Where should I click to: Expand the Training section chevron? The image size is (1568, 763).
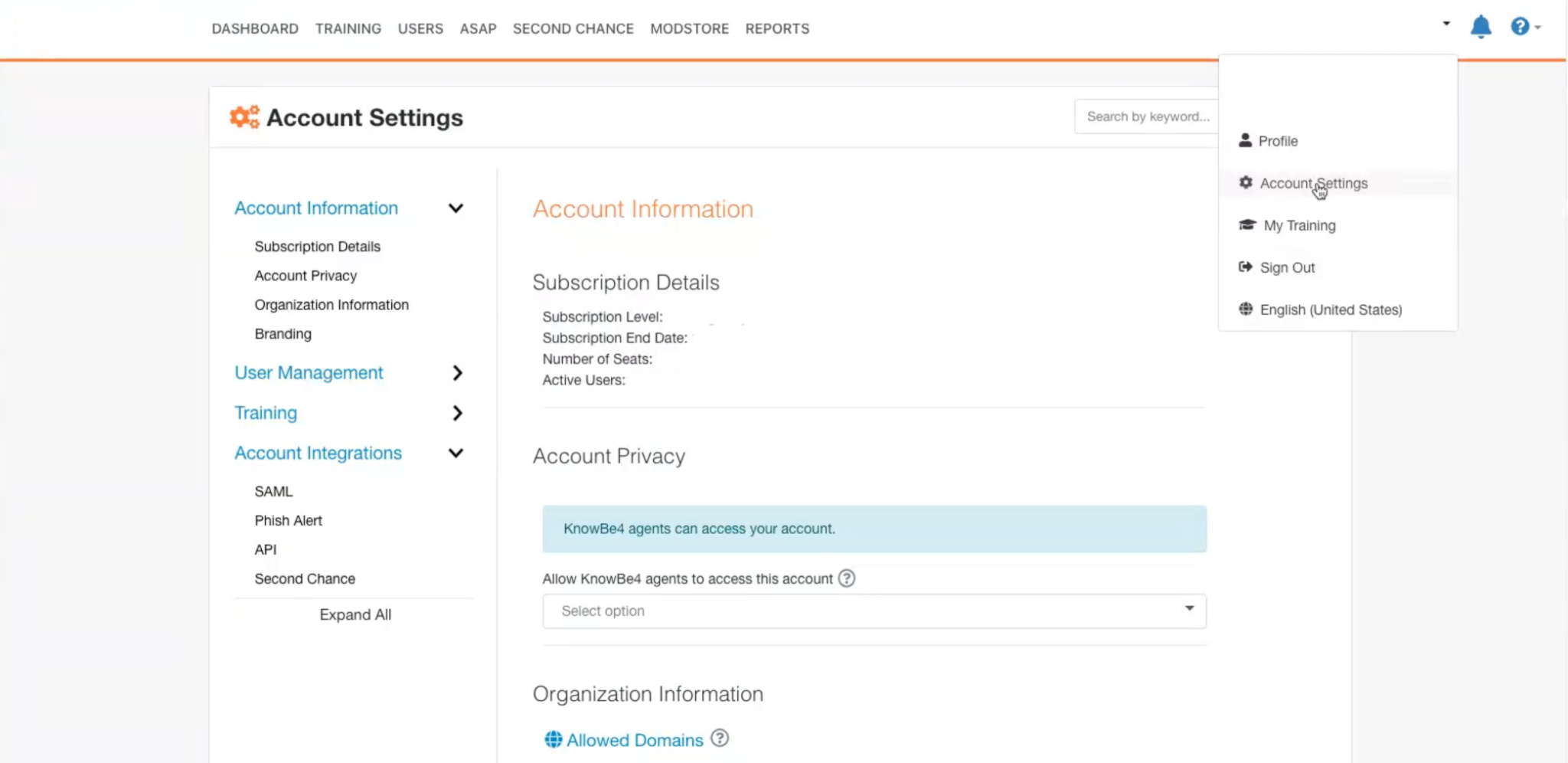click(457, 413)
